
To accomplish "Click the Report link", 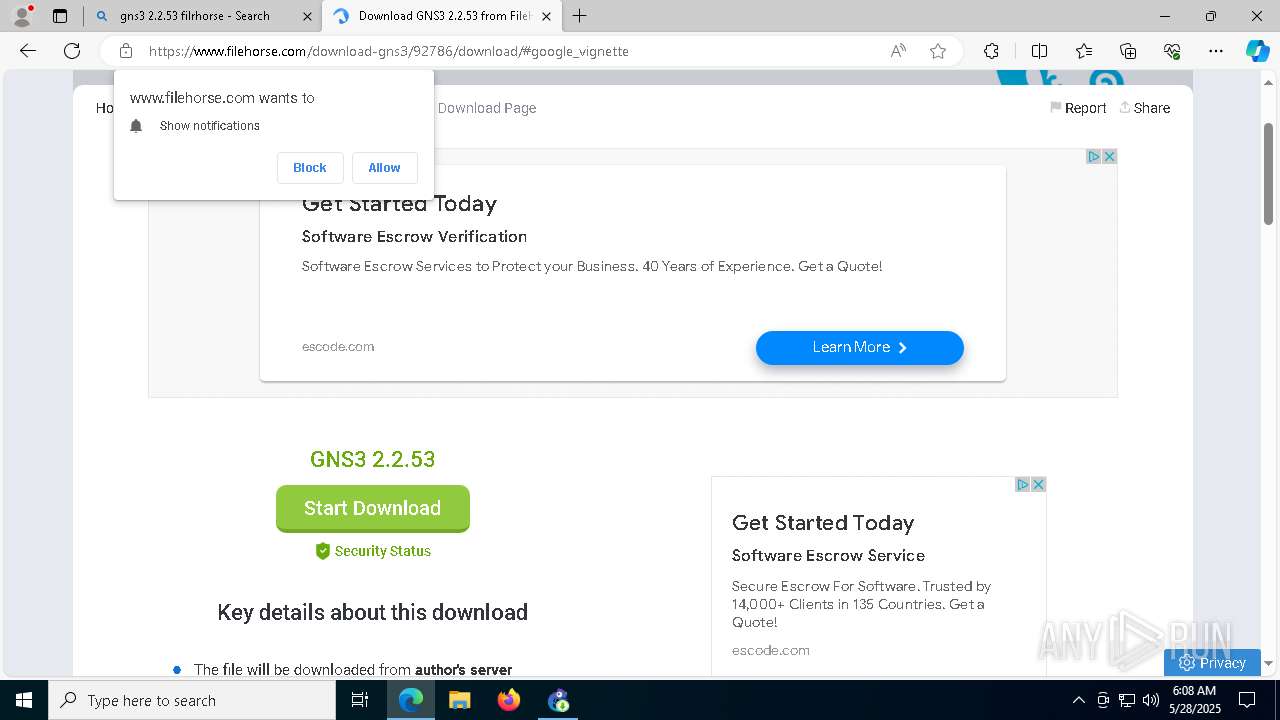I will pyautogui.click(x=1078, y=108).
